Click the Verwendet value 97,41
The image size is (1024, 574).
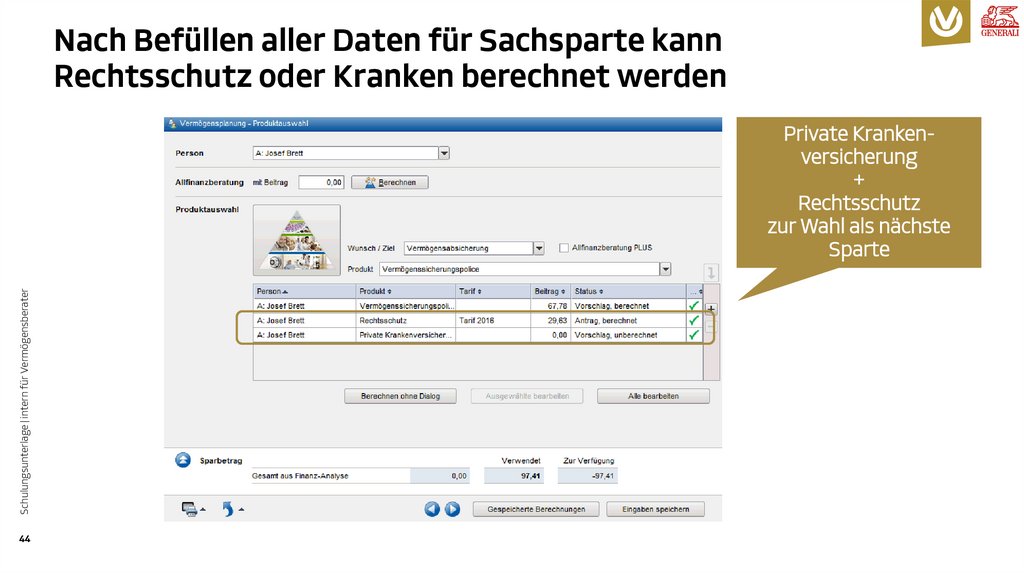click(x=513, y=476)
